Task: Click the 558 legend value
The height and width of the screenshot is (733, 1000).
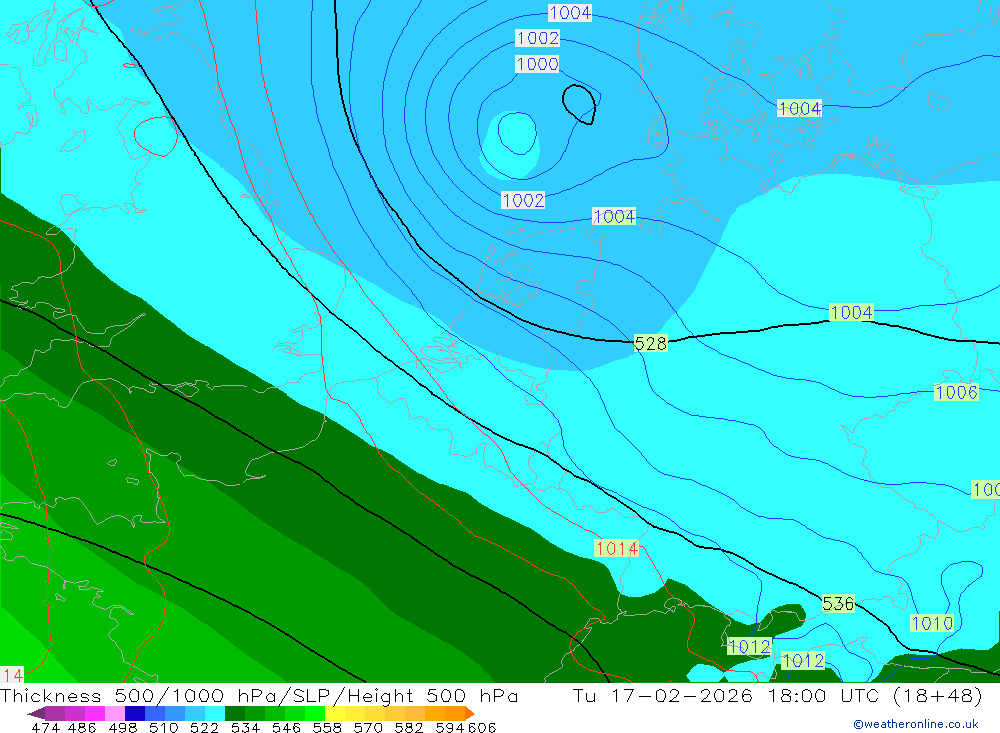Action: [327, 727]
